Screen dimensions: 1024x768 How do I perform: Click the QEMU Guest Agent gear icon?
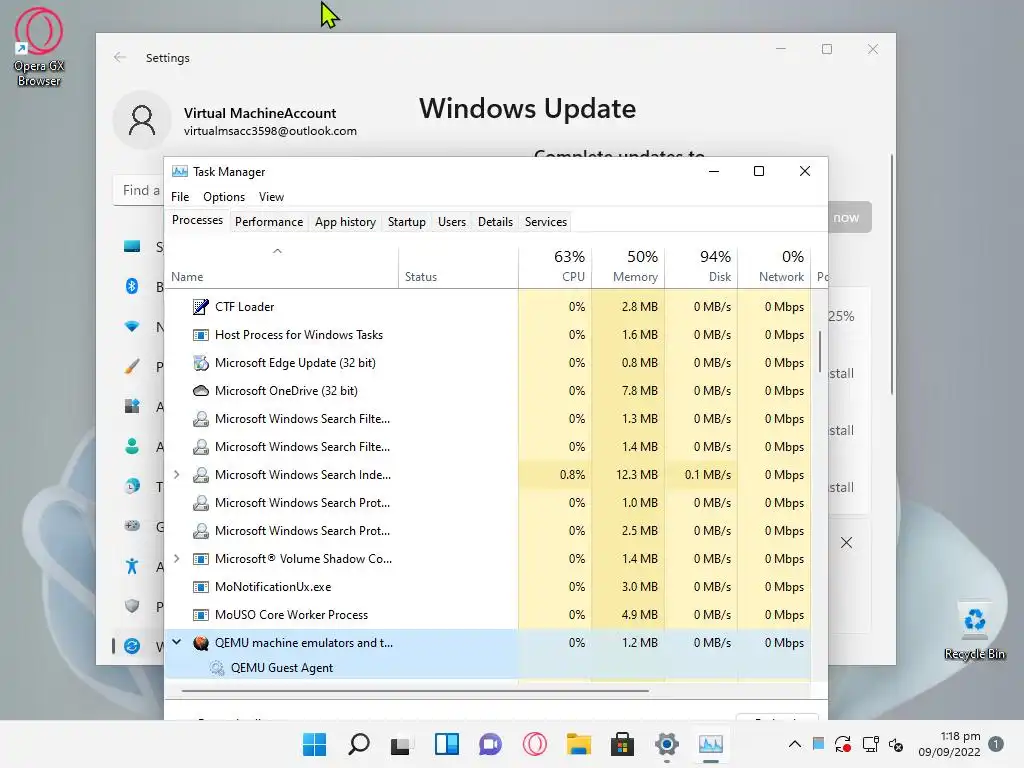[x=216, y=667]
